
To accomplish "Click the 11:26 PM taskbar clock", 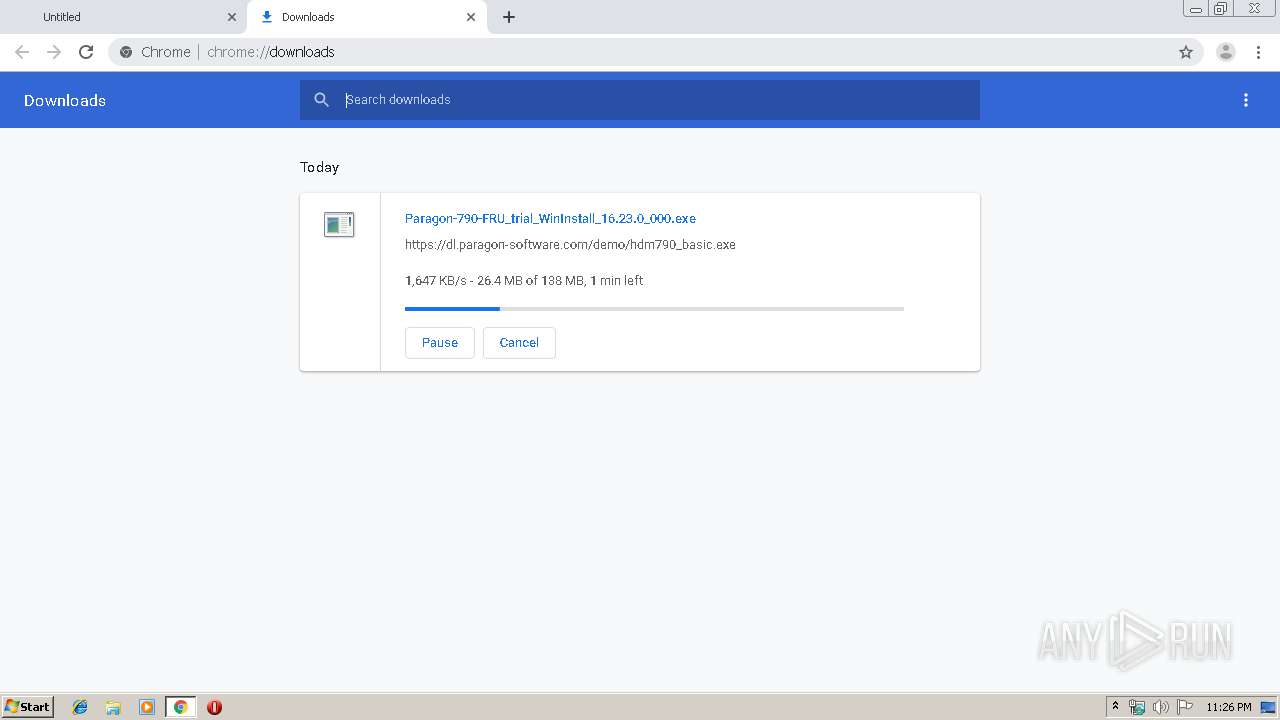I will pos(1229,707).
